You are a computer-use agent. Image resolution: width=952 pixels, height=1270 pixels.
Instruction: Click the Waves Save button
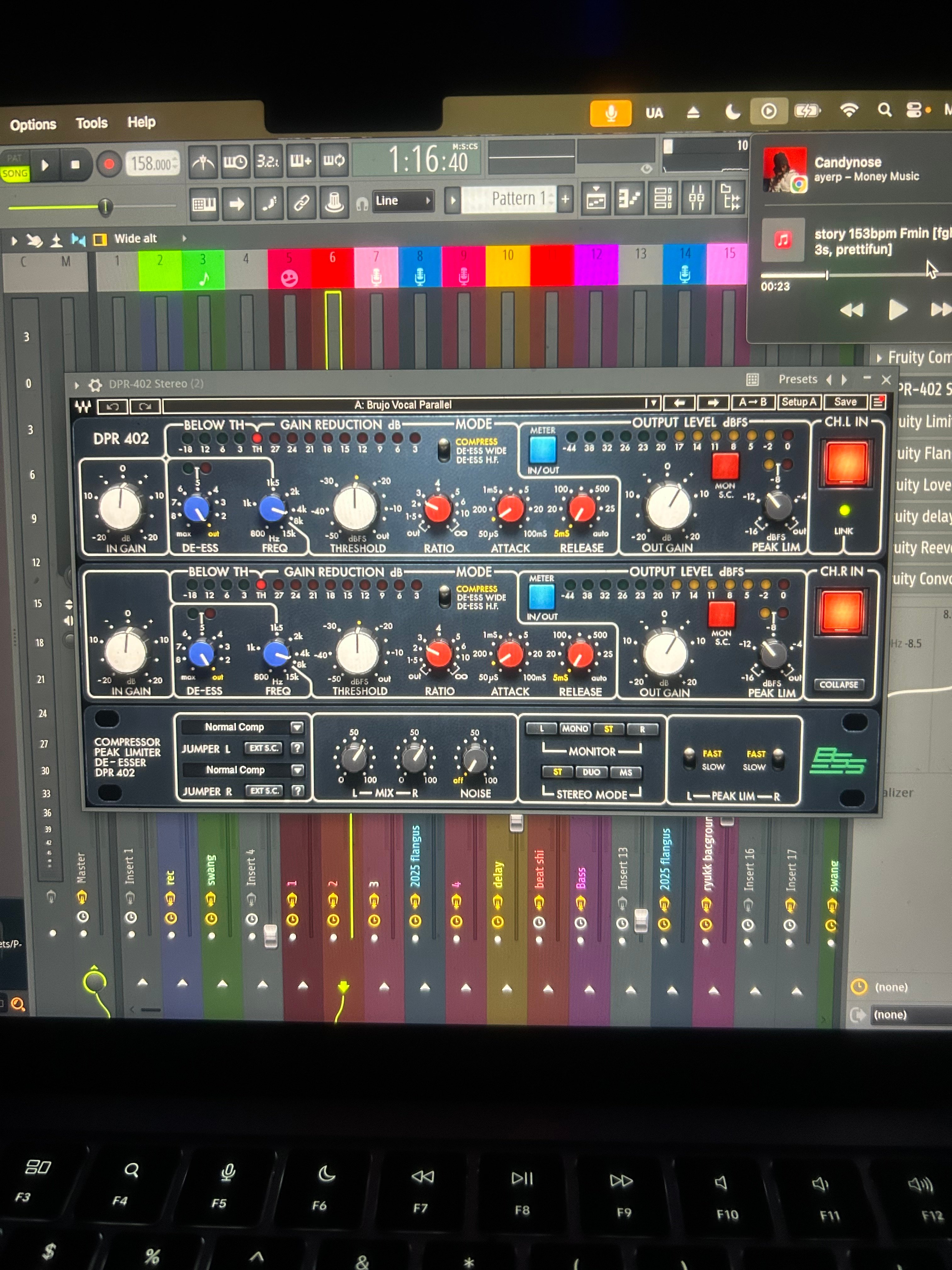point(845,402)
